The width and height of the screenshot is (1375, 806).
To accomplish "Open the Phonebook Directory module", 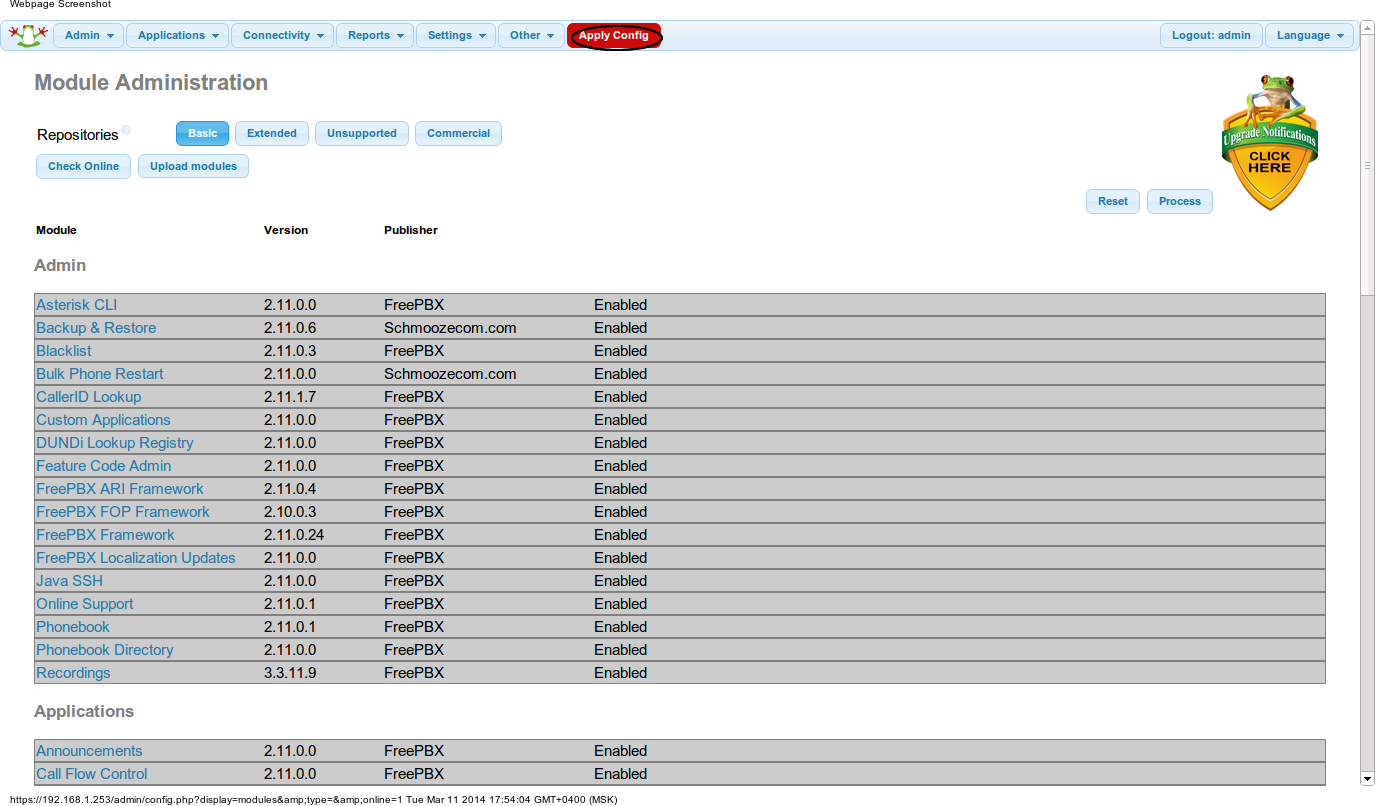I will [105, 650].
